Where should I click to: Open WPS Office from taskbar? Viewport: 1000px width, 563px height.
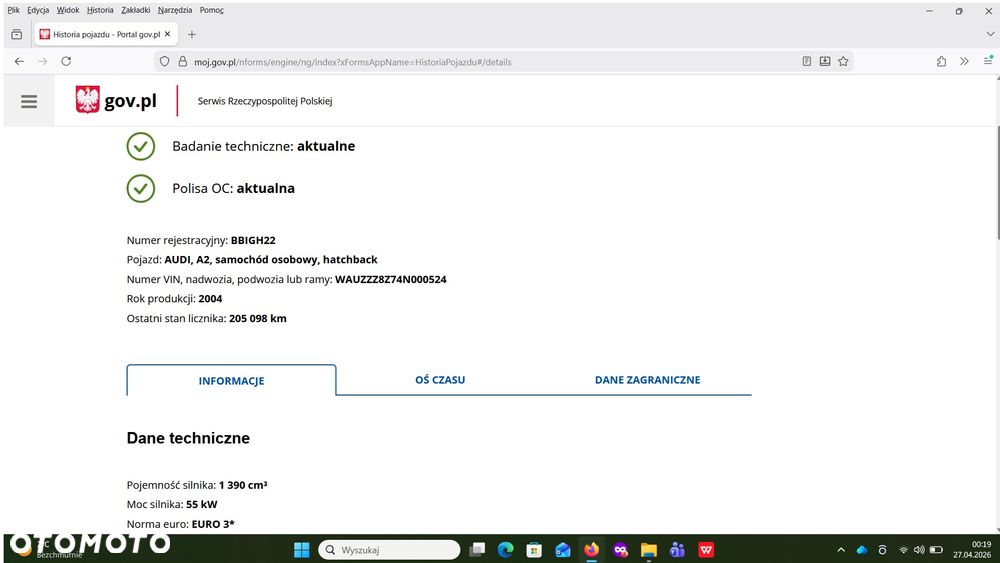point(706,550)
